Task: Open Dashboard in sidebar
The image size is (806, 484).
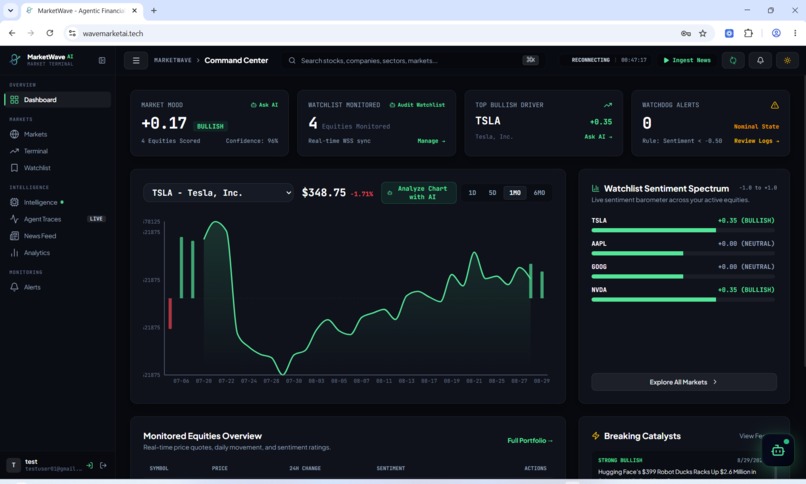Action: [x=58, y=100]
